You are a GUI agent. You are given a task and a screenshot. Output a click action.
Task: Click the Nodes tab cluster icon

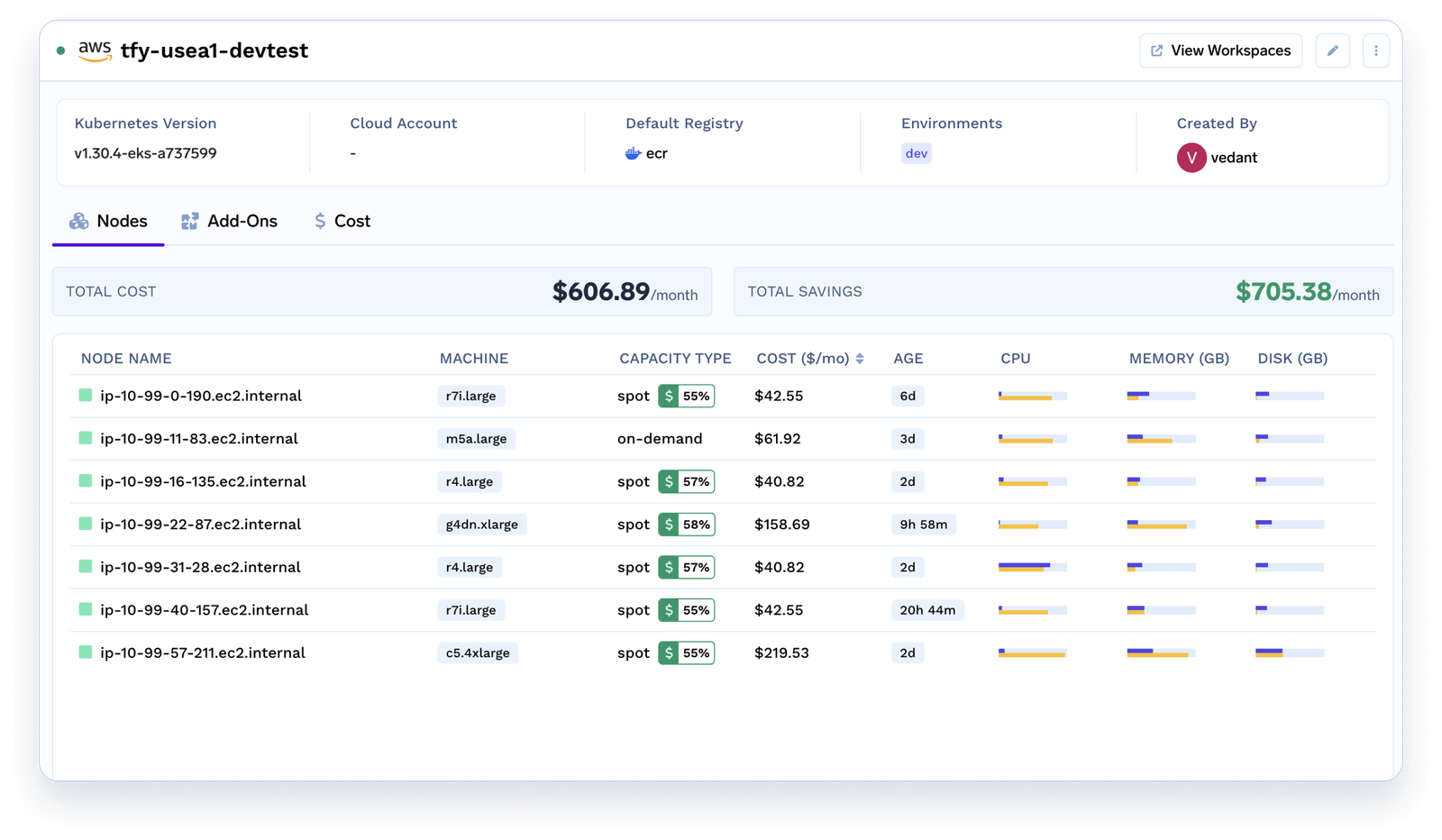click(79, 221)
